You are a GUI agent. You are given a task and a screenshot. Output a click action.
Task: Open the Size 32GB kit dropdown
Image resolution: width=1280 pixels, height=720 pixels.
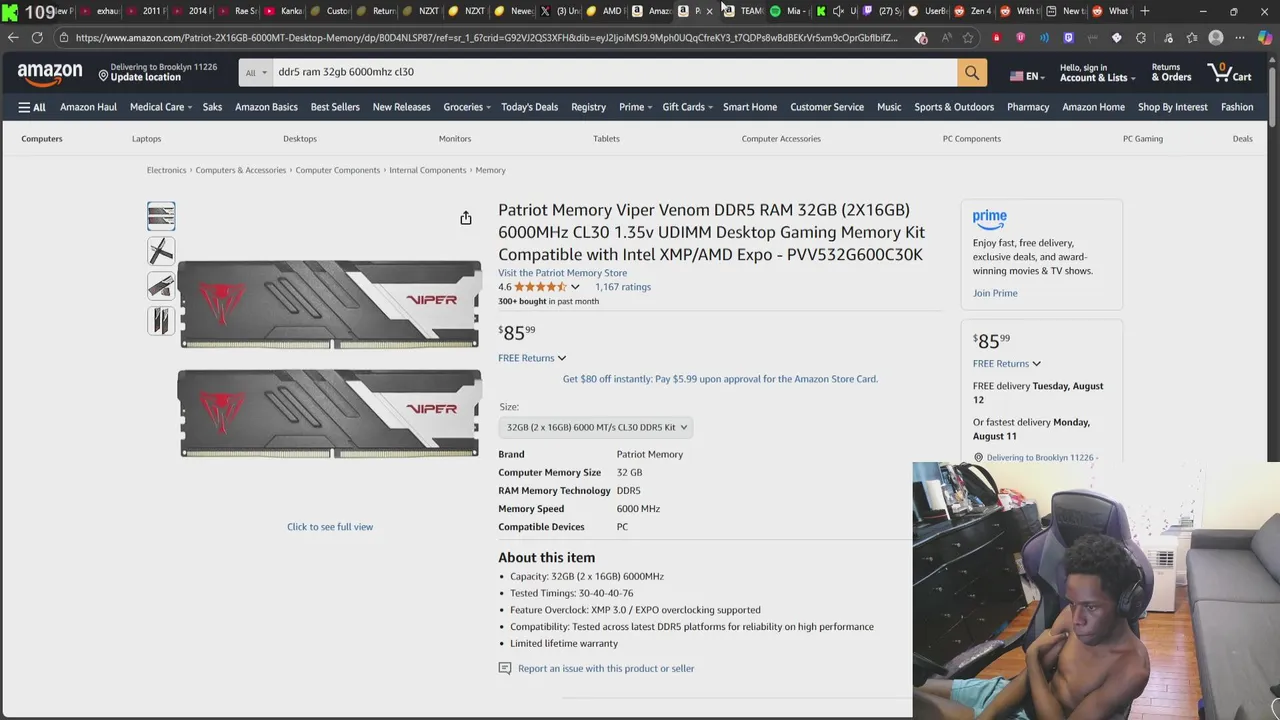(x=596, y=427)
